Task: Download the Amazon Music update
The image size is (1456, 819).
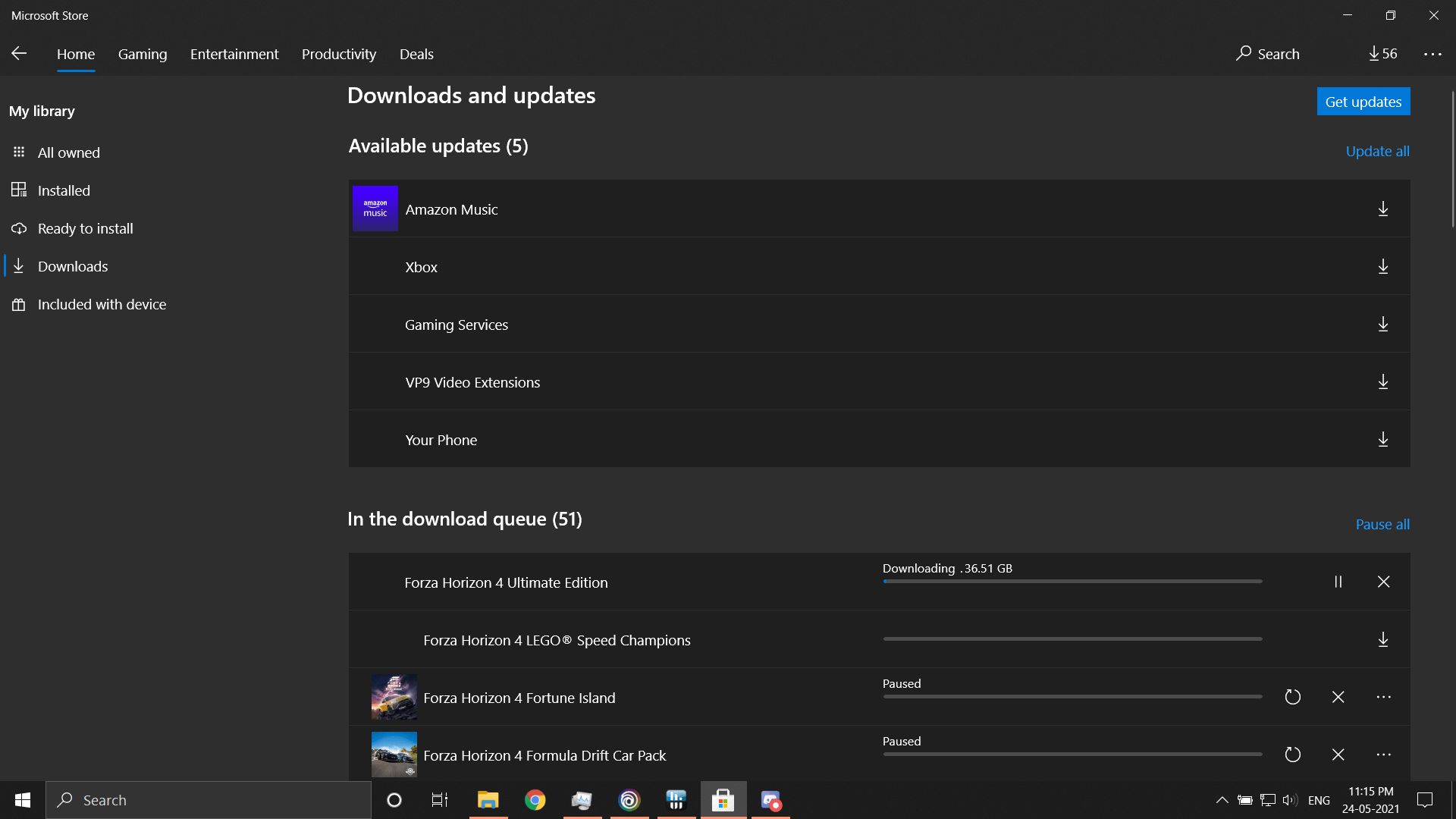Action: [1383, 209]
